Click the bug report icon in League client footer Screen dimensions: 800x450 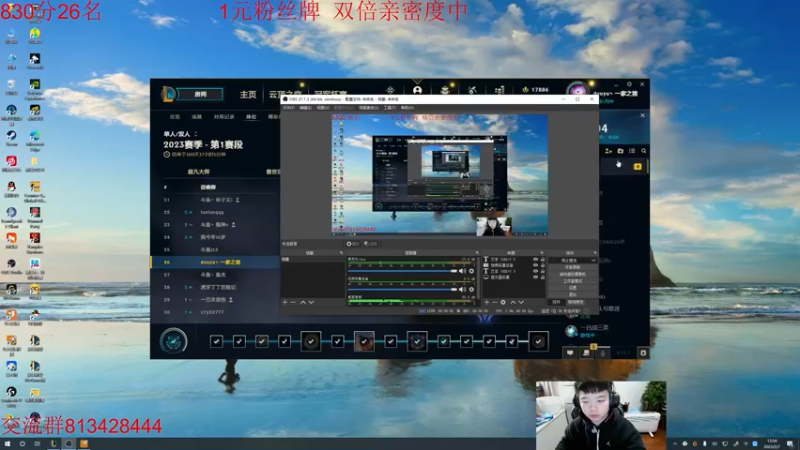click(x=643, y=353)
